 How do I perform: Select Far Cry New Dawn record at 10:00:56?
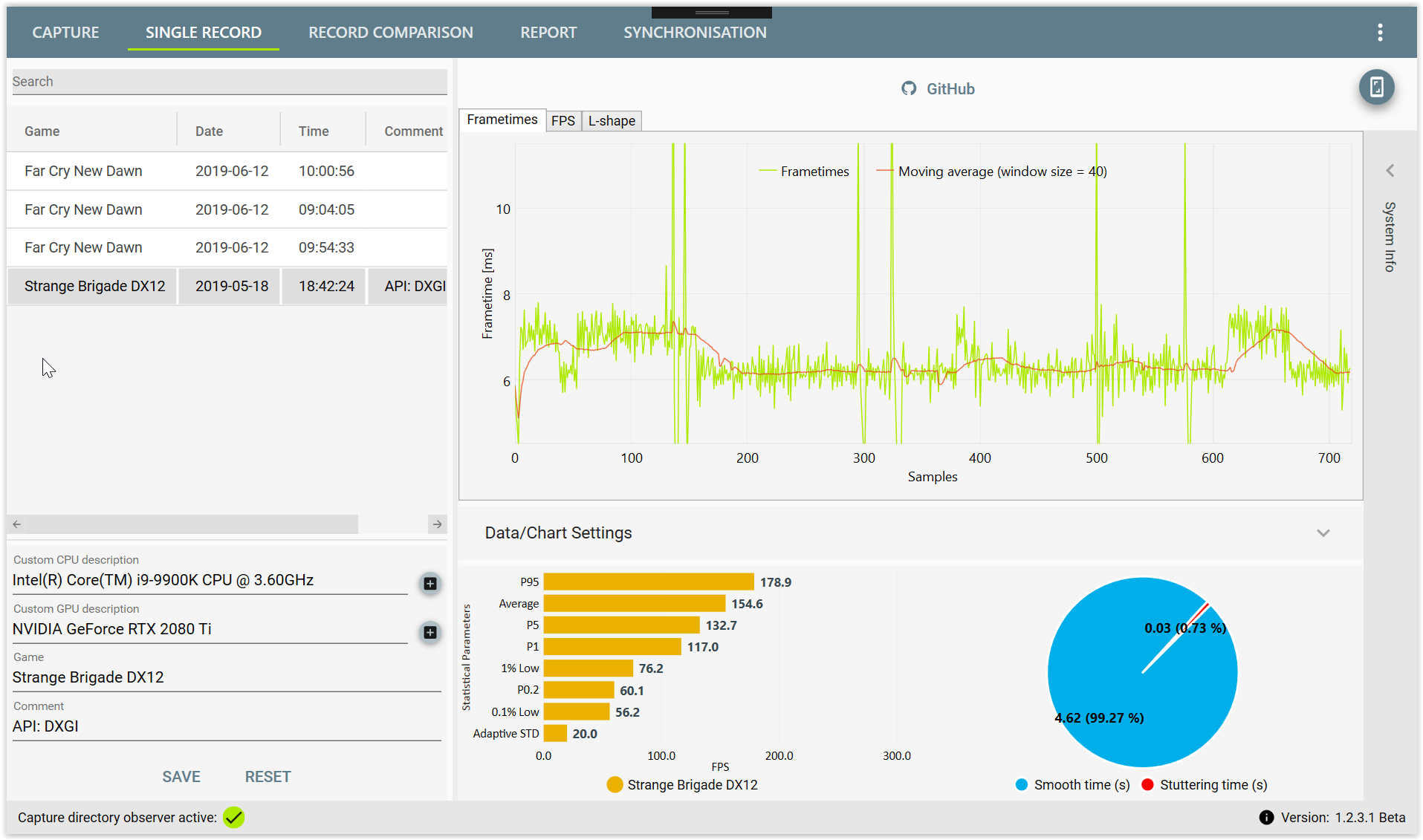227,171
